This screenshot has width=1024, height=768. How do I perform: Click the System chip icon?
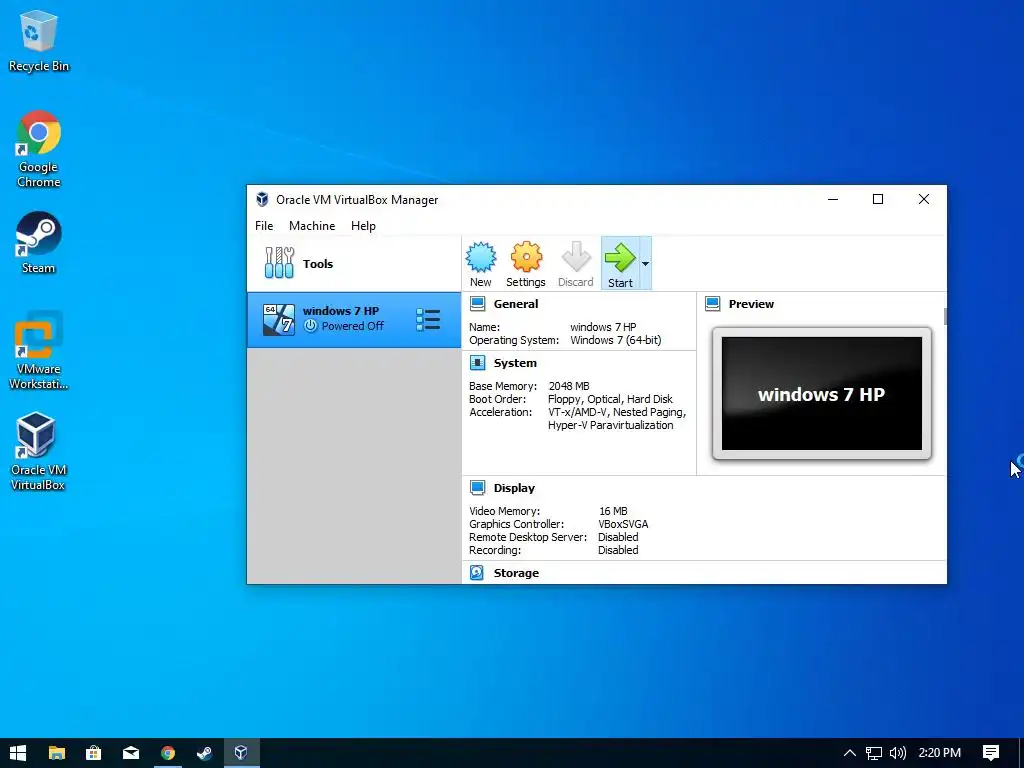(477, 363)
